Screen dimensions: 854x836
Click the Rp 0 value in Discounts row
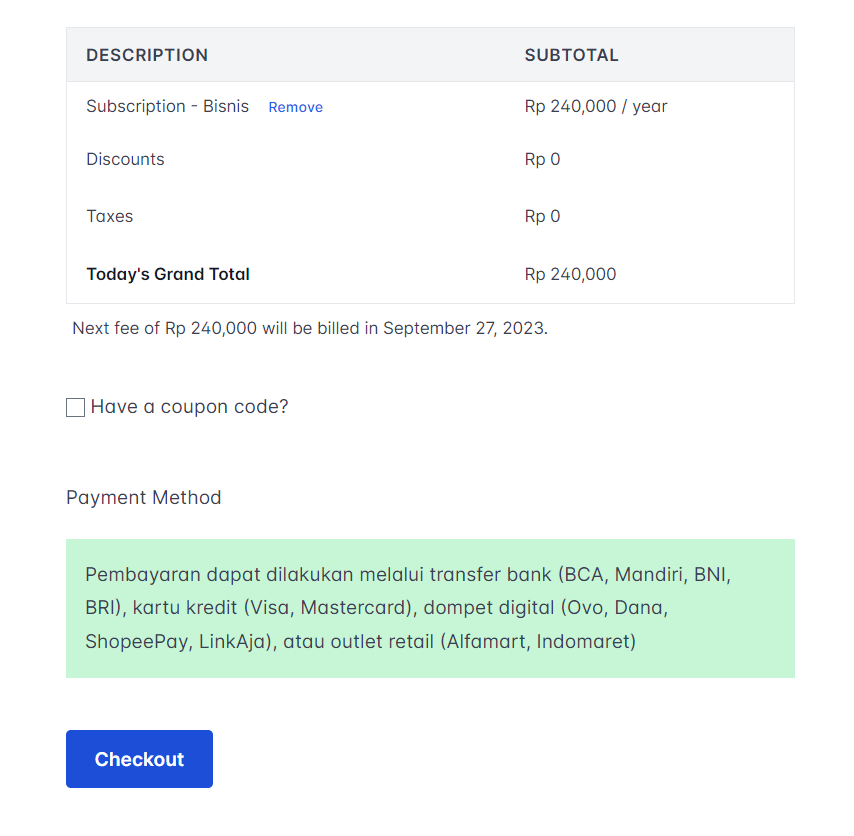coord(542,159)
